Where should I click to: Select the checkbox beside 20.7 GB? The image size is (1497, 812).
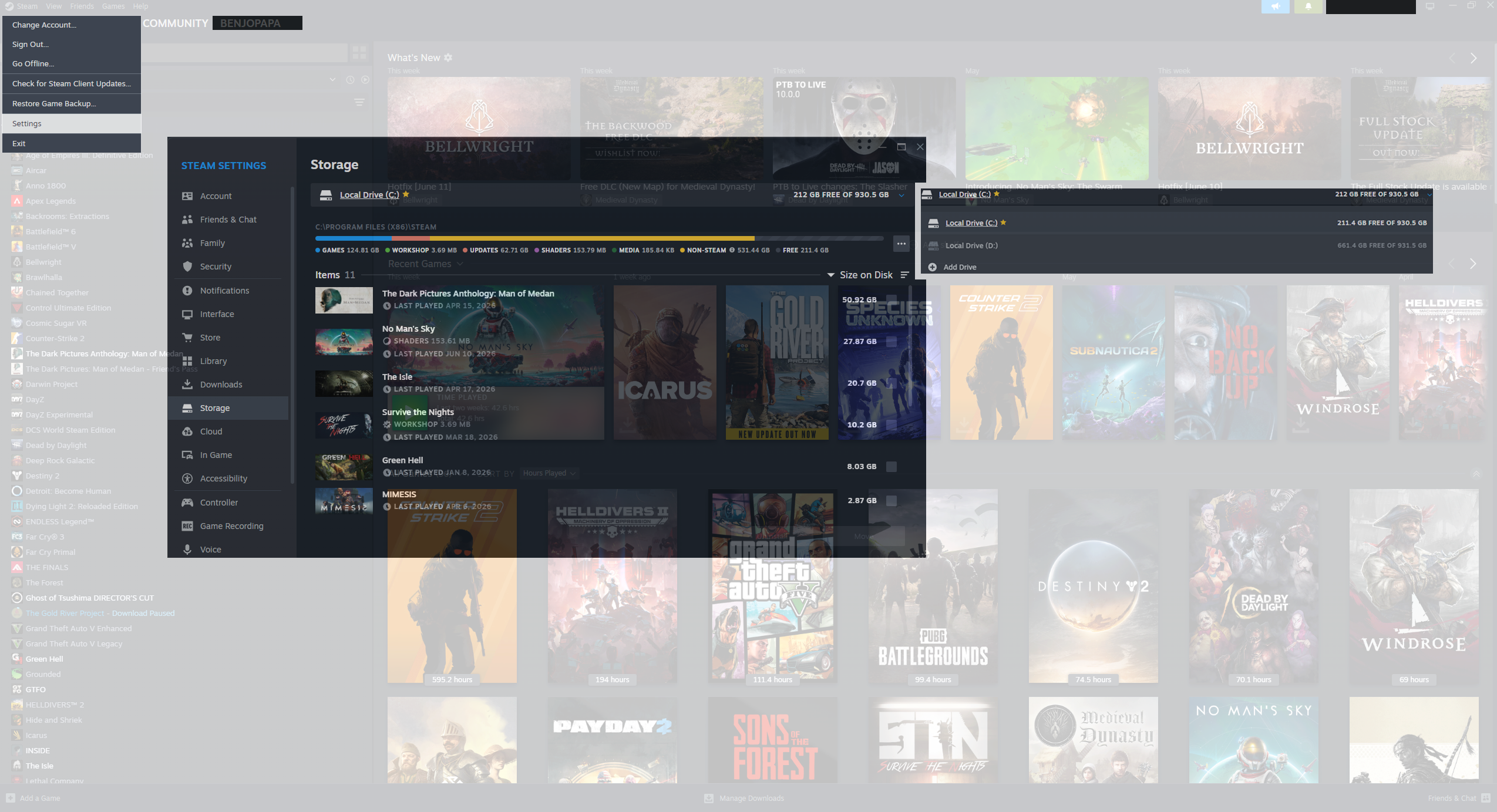[x=892, y=383]
